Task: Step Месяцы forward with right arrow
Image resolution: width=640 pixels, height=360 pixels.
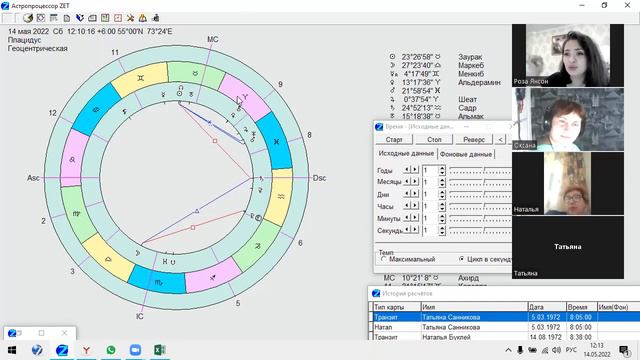Action: 415,181
